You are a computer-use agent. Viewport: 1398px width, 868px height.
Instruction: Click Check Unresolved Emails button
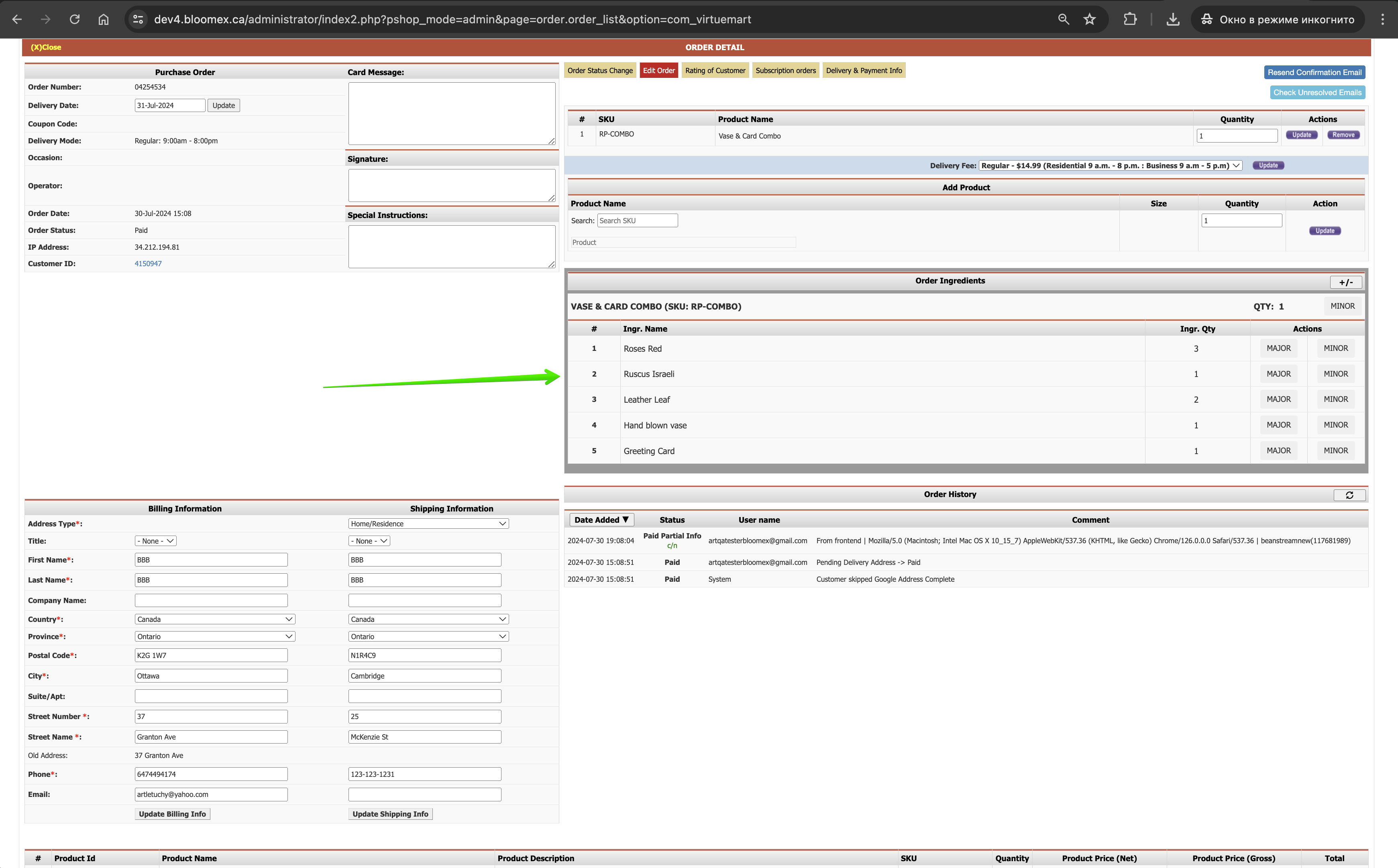(1317, 92)
